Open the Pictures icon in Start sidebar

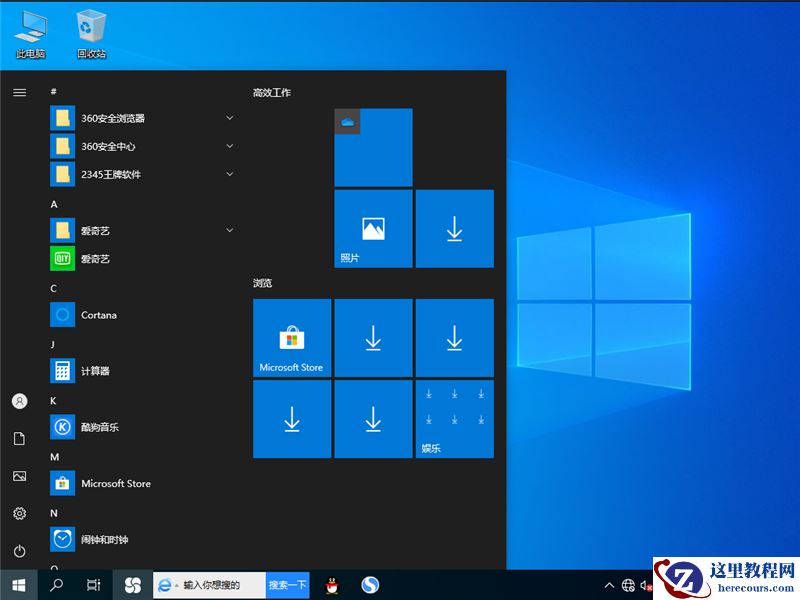point(19,477)
